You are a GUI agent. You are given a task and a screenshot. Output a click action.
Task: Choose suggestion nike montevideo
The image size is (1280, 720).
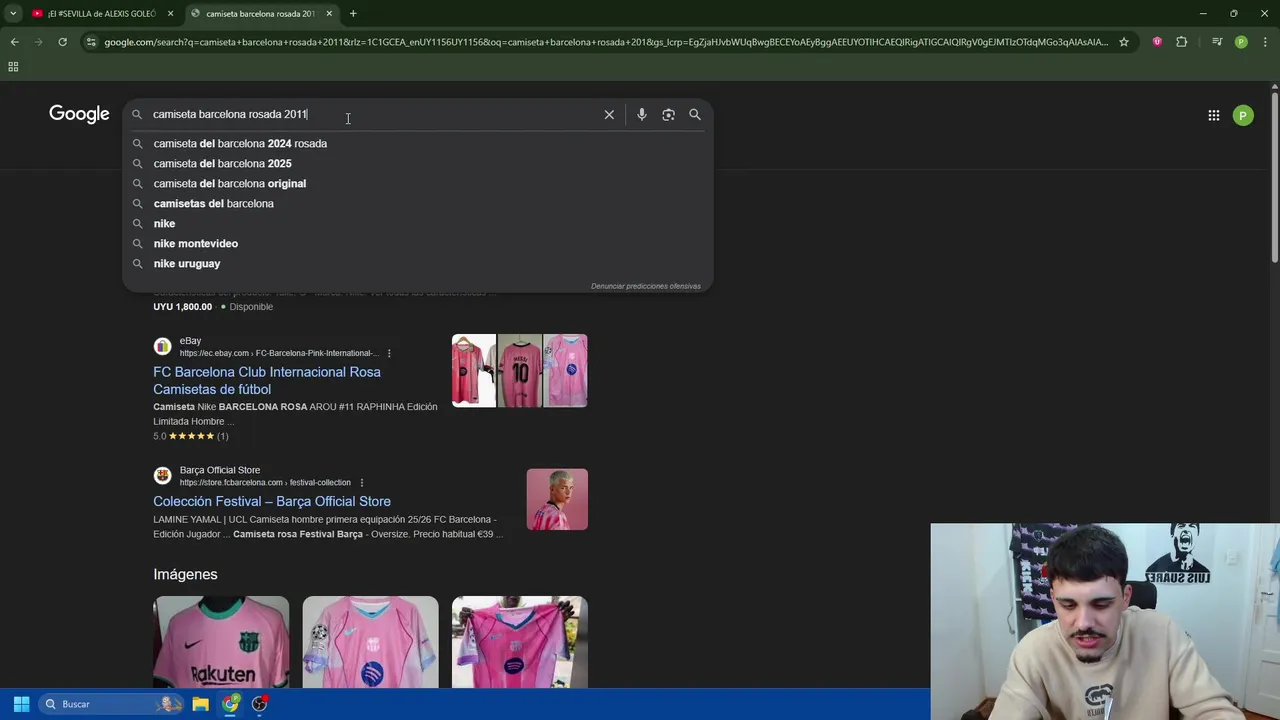coord(195,243)
